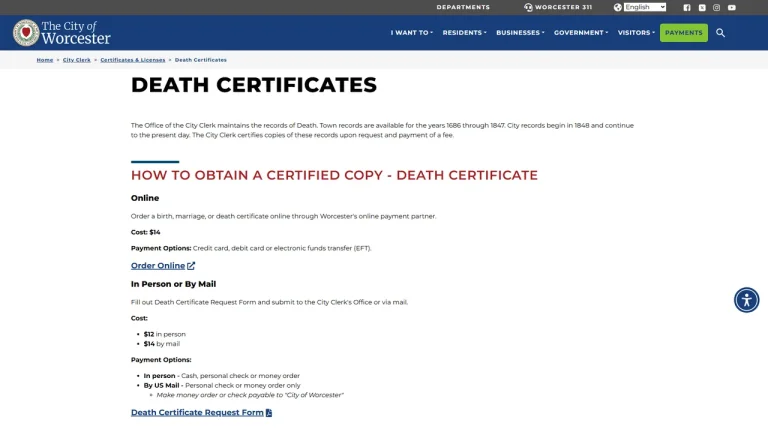Image resolution: width=768 pixels, height=432 pixels.
Task: Click the green Payments button
Action: [684, 33]
